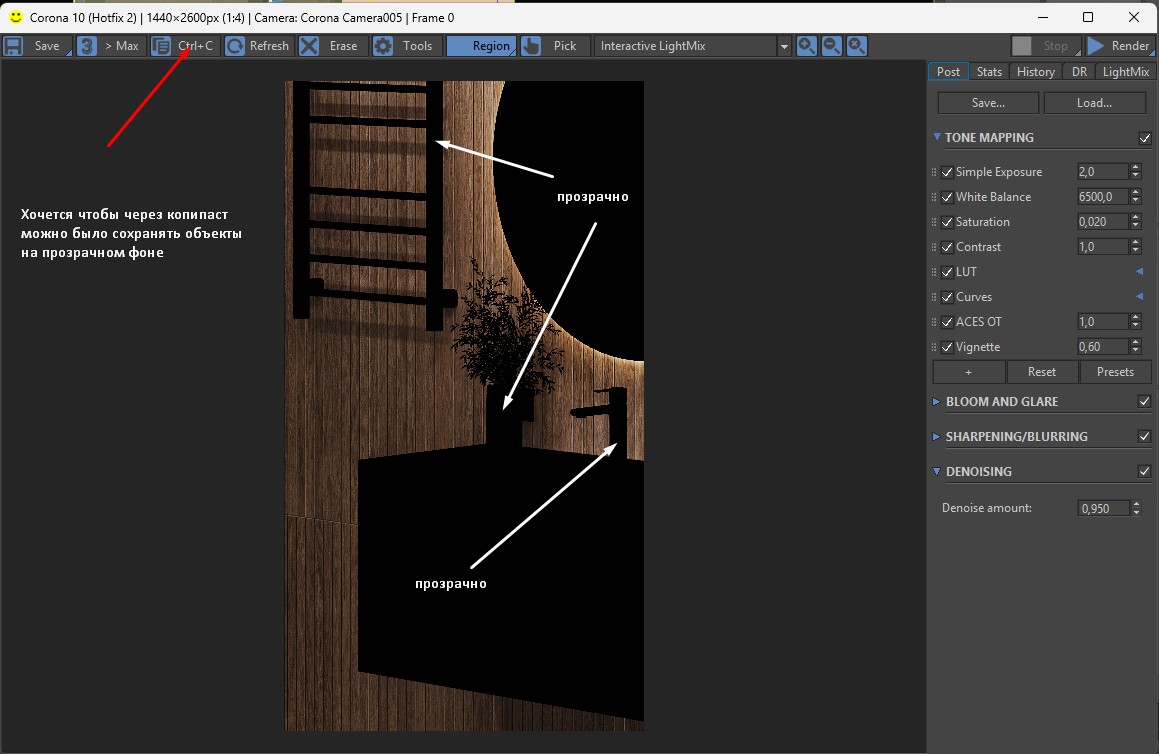
Task: Click the Pick hand pointer icon
Action: [x=531, y=46]
